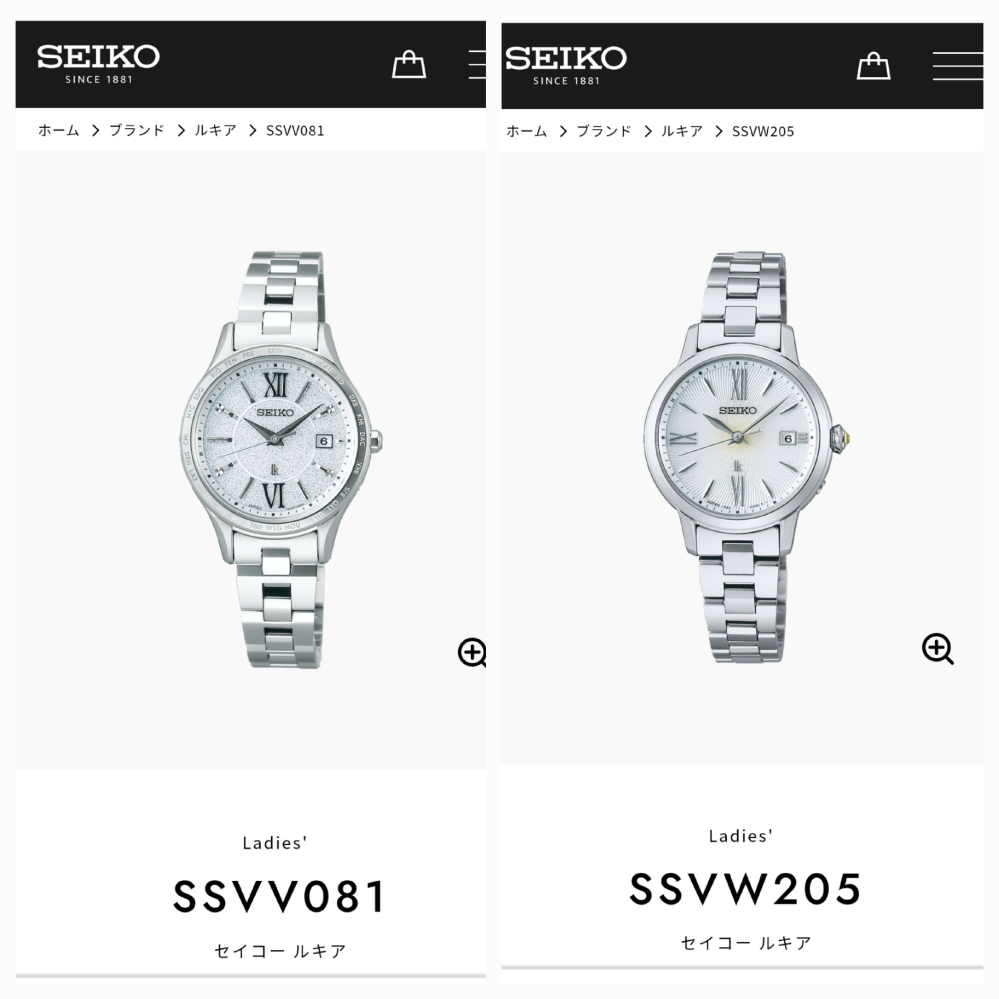Open the shopping bag on the SSVW205 page
This screenshot has width=999, height=999.
[x=873, y=66]
